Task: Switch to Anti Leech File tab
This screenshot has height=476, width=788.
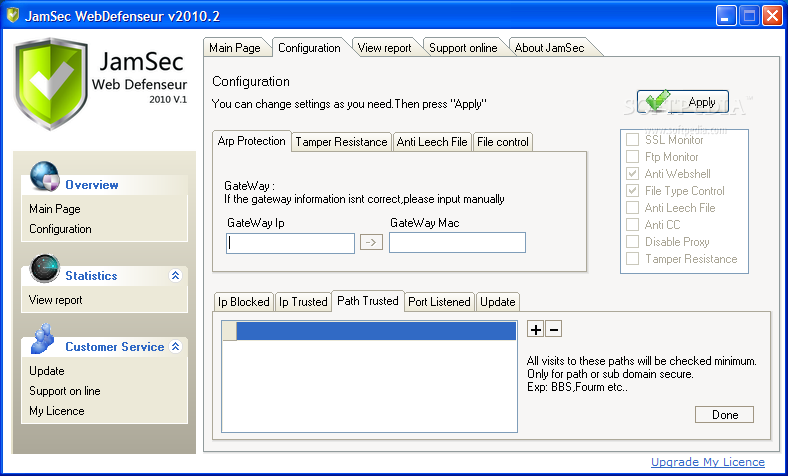Action: tap(432, 142)
